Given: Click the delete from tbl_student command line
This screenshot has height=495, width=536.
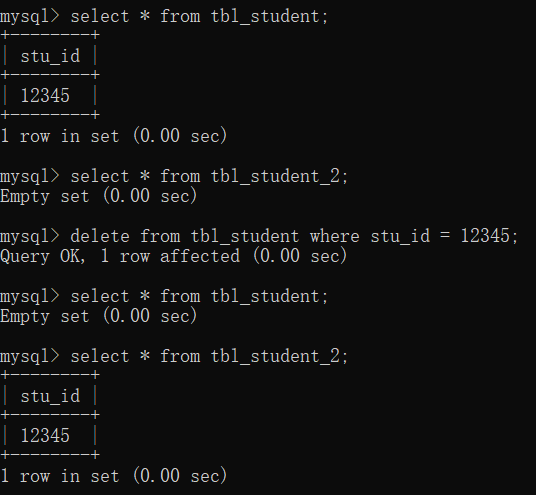Looking at the screenshot, I should pos(259,236).
